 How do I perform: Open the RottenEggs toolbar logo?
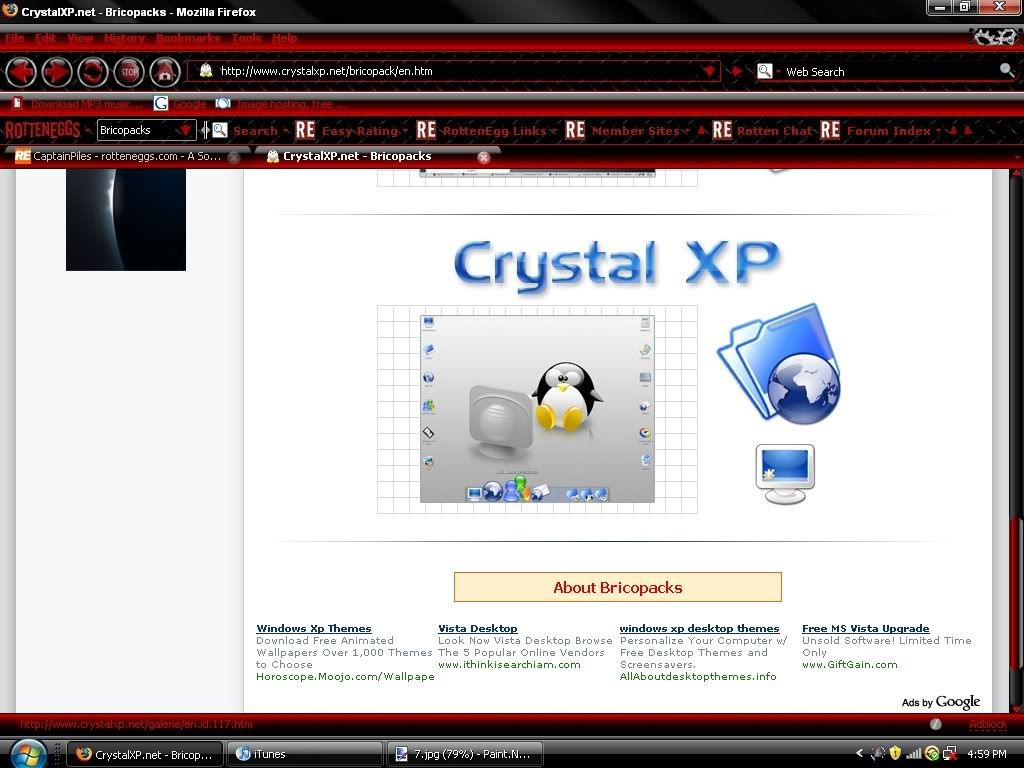pos(42,130)
